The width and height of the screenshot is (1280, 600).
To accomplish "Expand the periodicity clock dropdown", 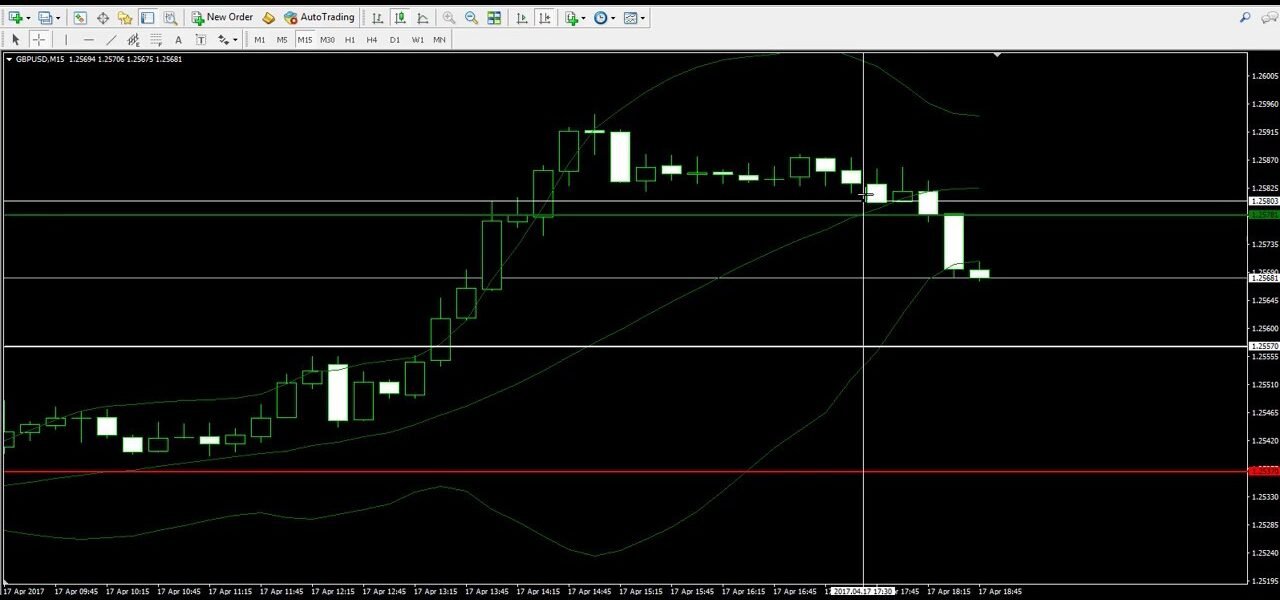I will [614, 17].
